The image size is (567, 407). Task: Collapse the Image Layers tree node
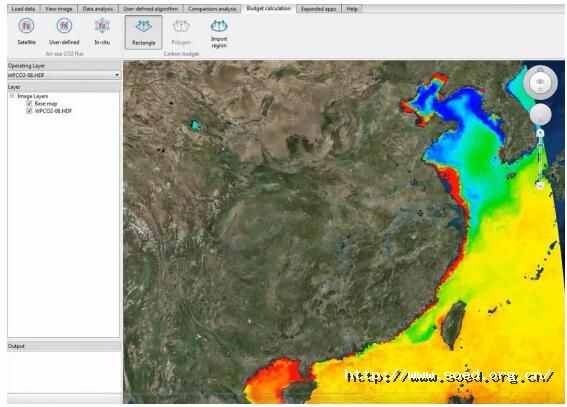pyautogui.click(x=12, y=96)
